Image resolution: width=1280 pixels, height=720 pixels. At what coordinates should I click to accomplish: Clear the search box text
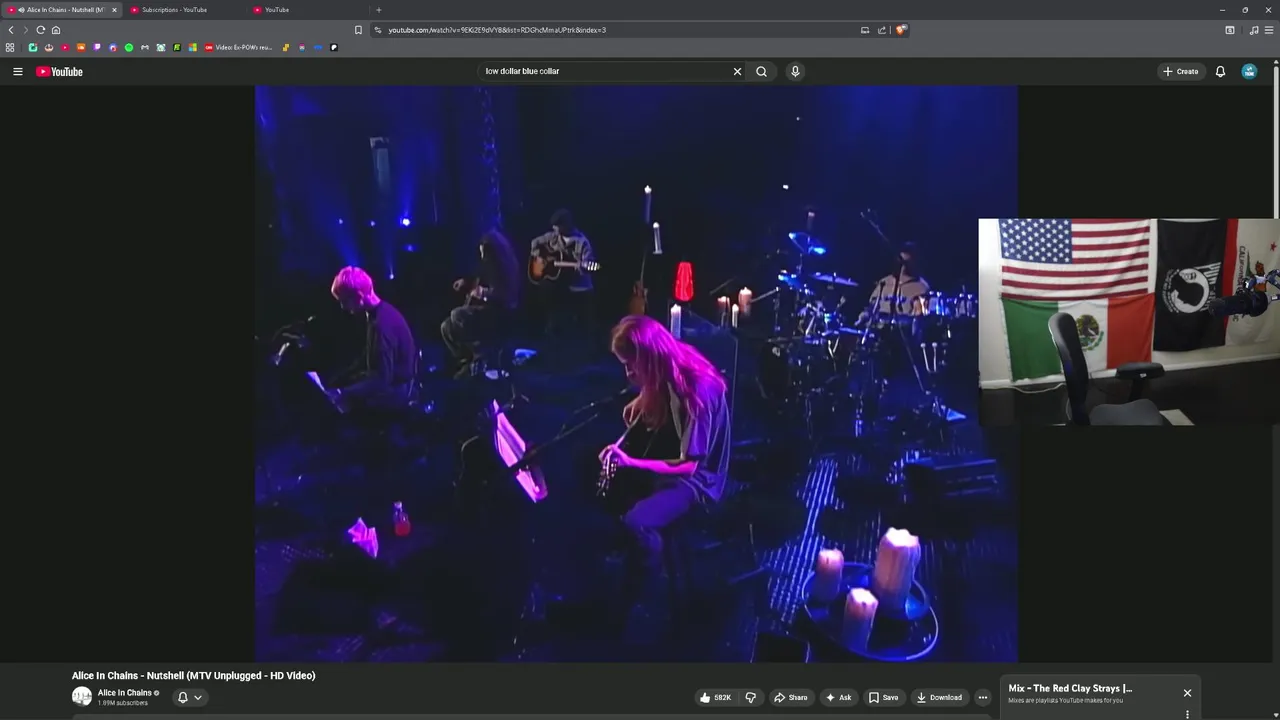click(x=737, y=71)
